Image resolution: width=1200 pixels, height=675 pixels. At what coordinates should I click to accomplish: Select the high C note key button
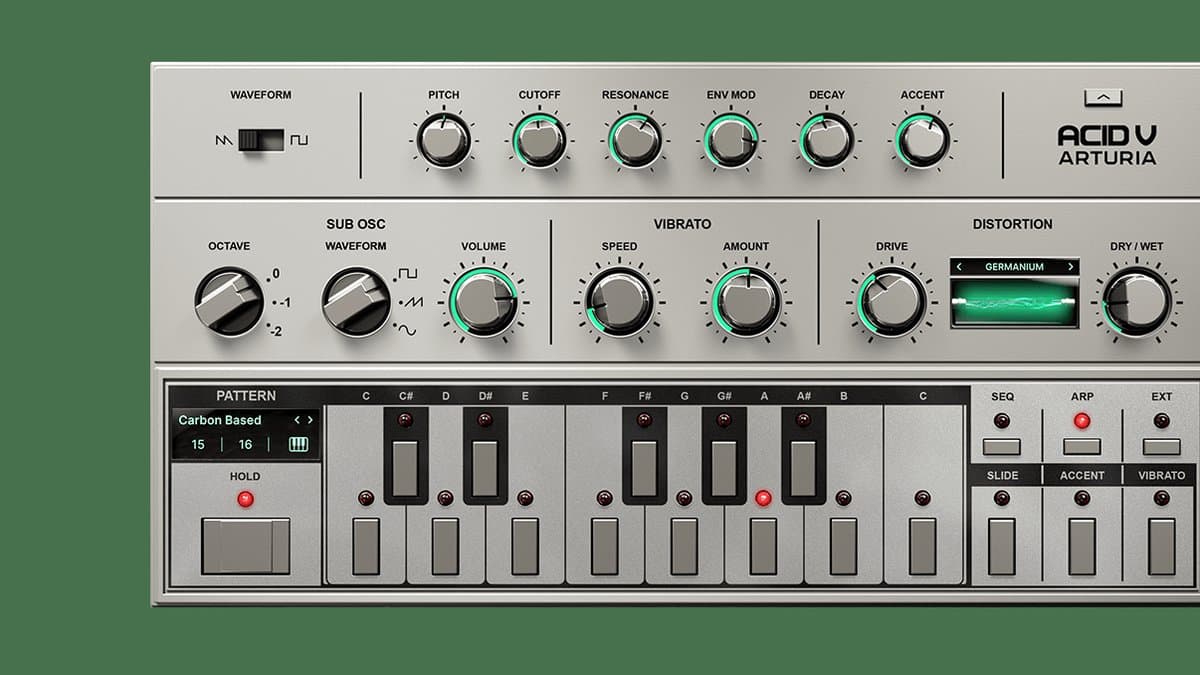point(922,546)
